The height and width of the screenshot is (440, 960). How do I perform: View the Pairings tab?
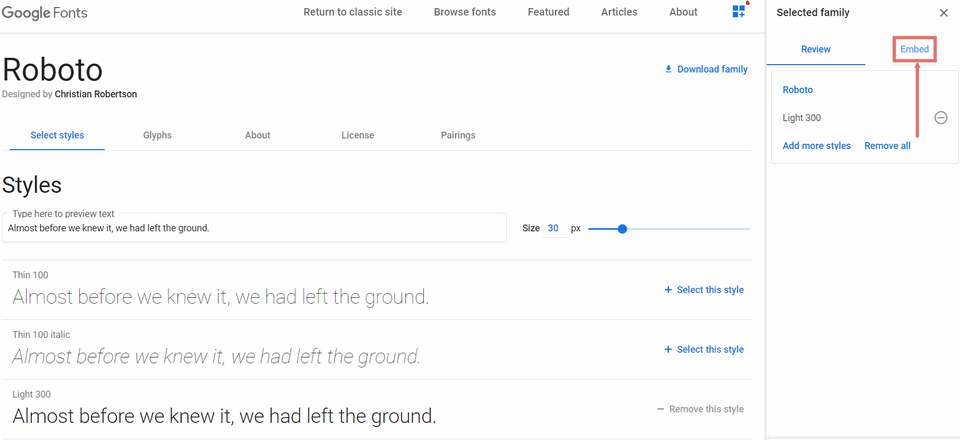pyautogui.click(x=458, y=135)
